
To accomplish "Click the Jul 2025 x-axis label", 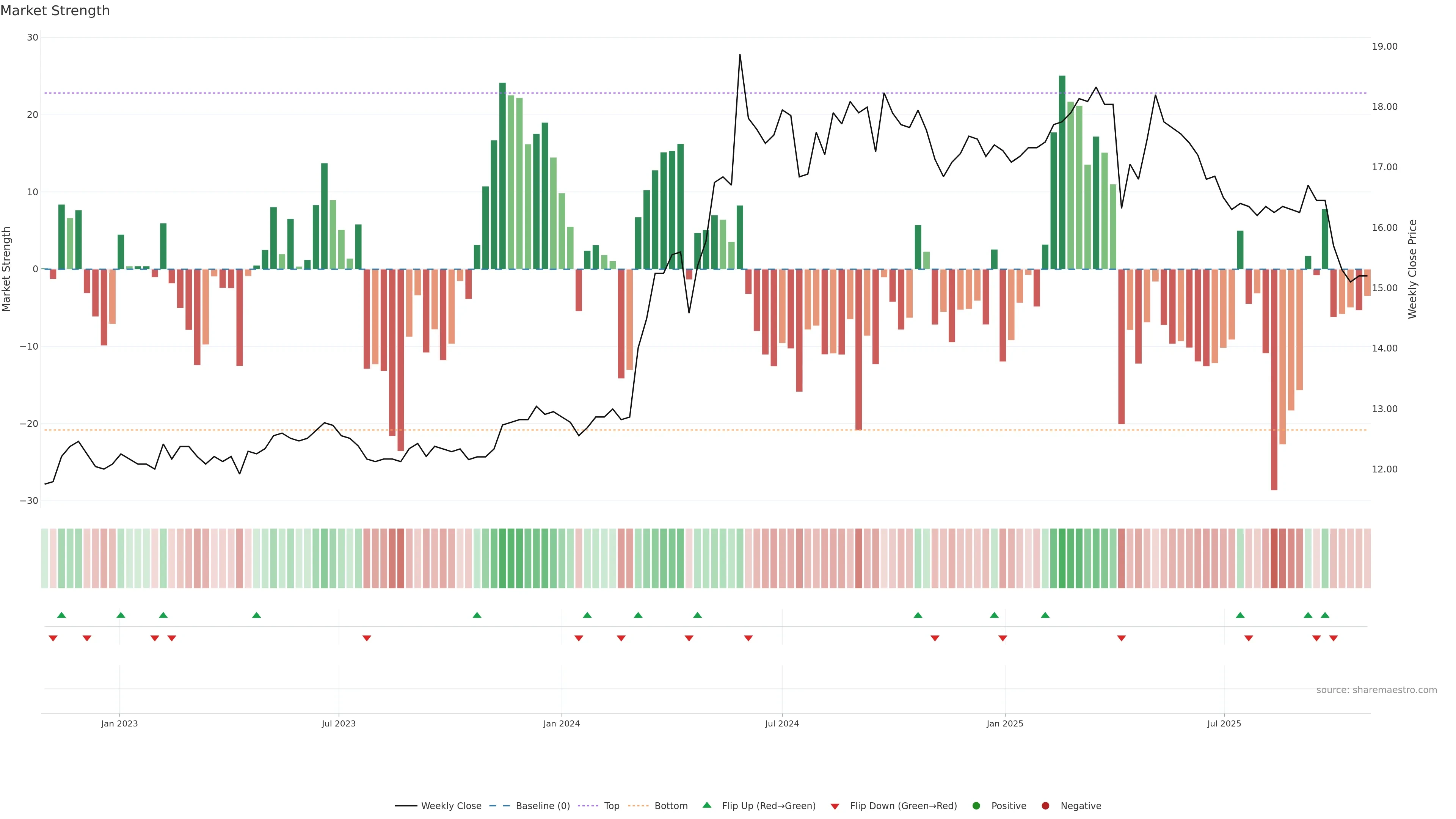I will tap(1224, 723).
